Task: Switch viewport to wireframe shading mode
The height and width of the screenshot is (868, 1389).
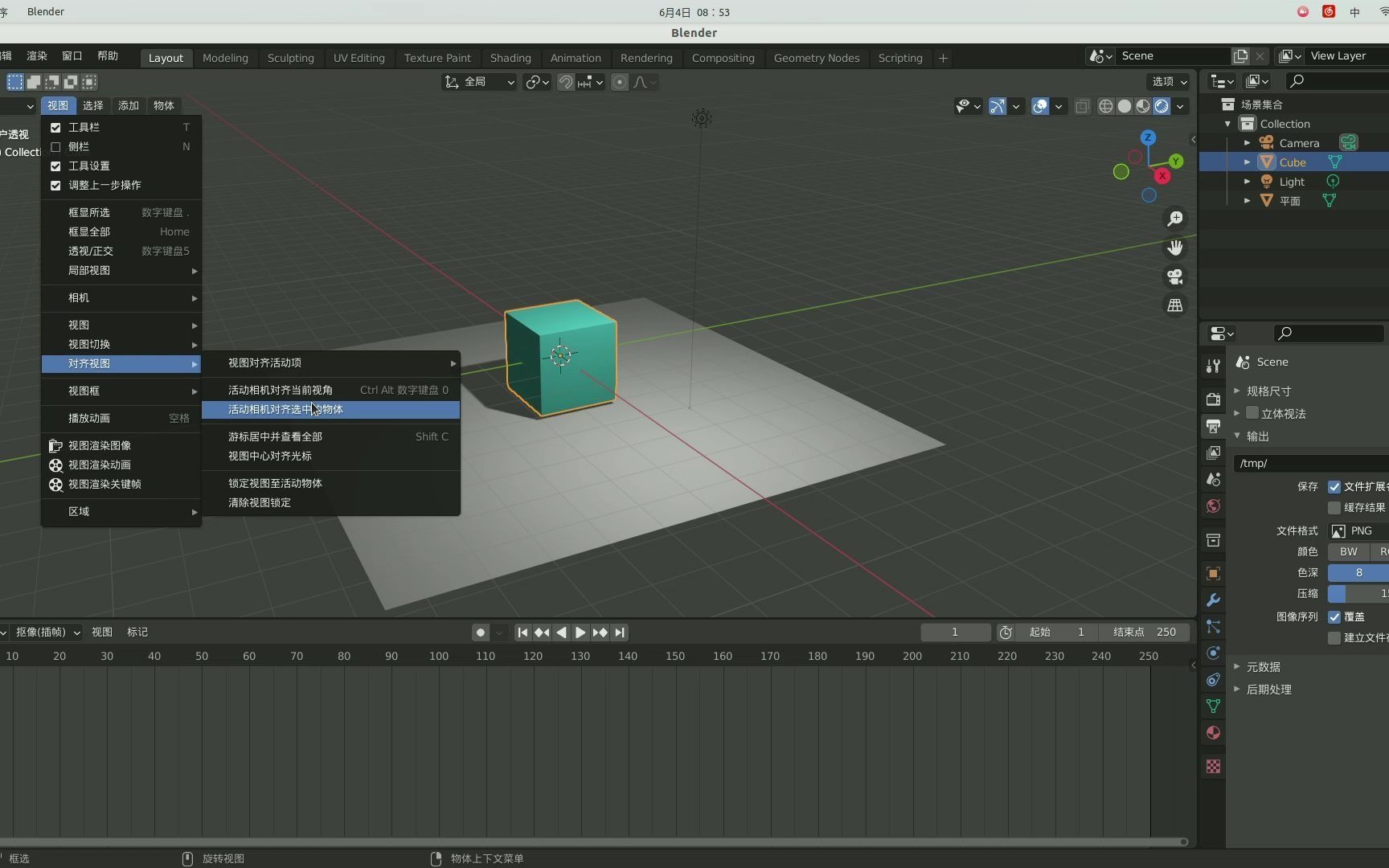Action: (x=1105, y=105)
